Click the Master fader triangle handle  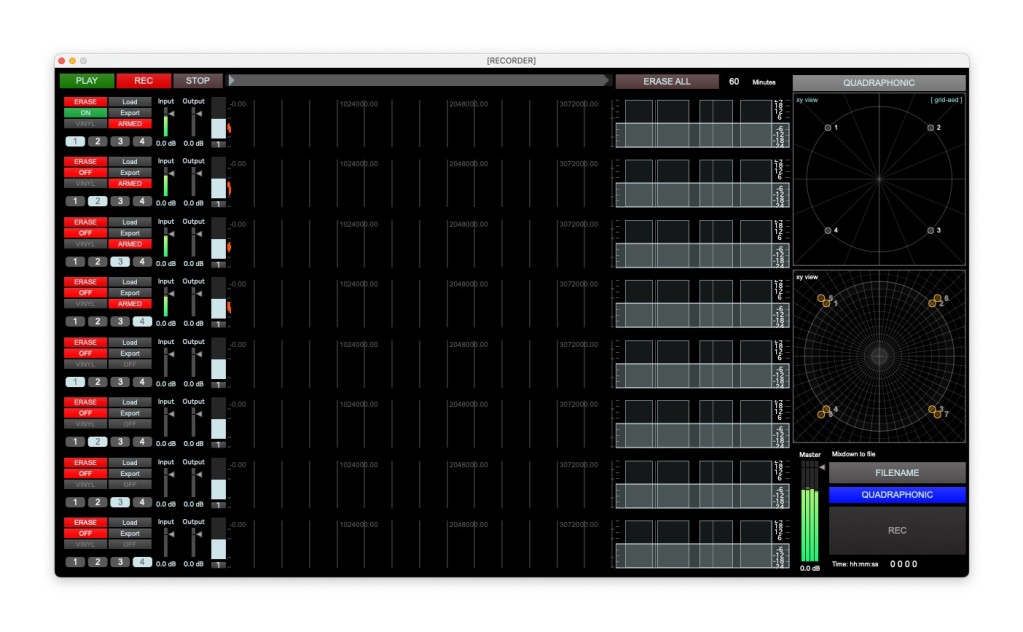[x=823, y=467]
